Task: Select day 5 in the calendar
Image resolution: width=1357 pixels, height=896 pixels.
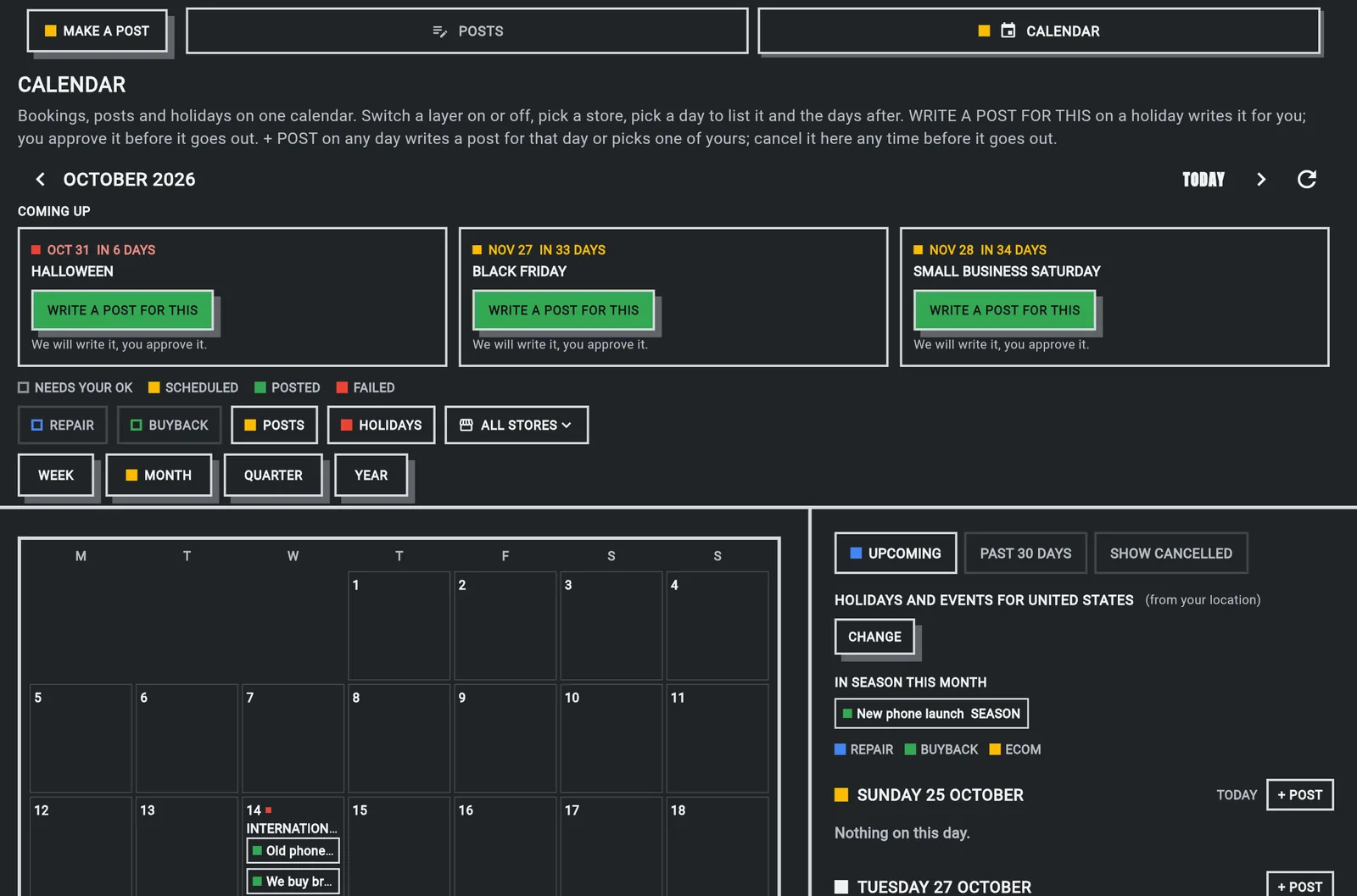Action: coord(81,738)
